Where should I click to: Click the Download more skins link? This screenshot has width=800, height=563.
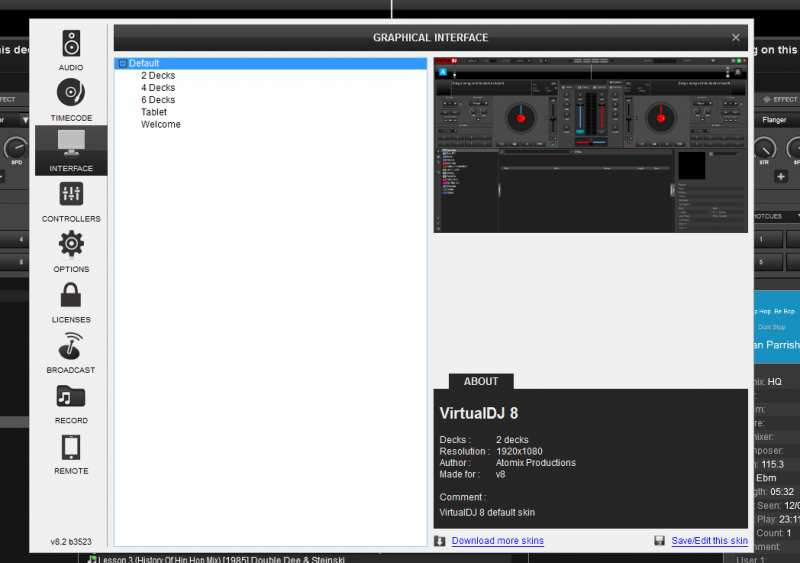pos(497,541)
